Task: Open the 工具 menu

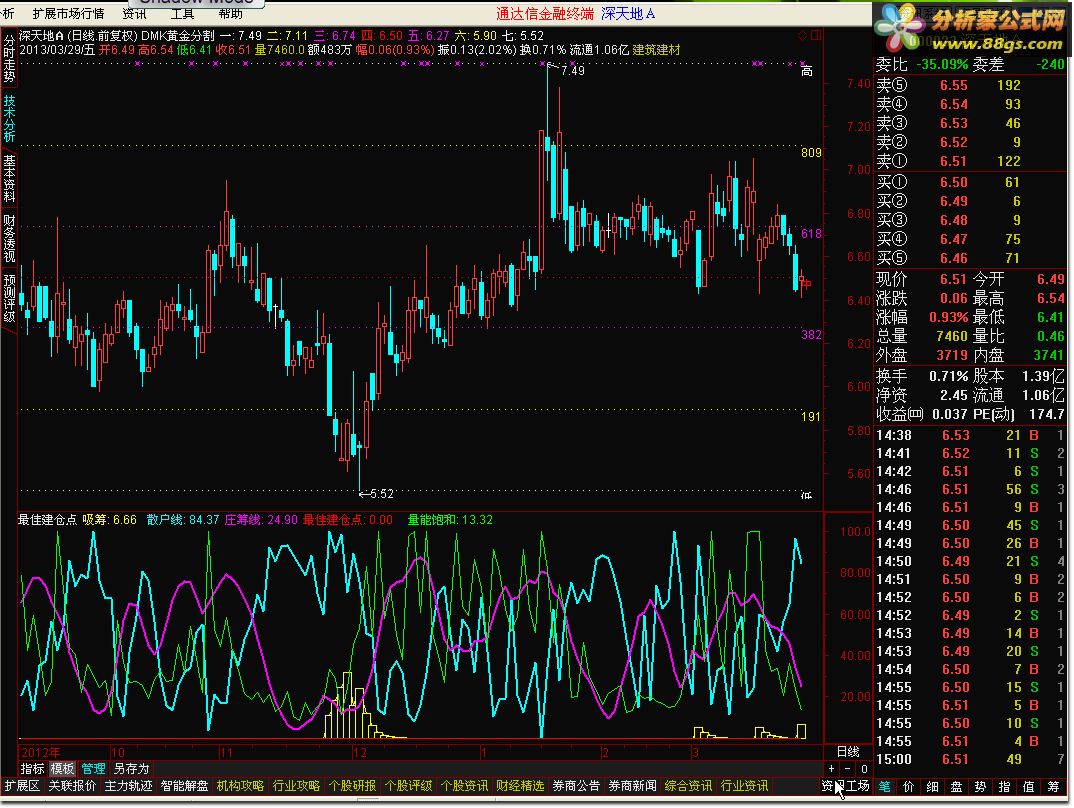Action: pyautogui.click(x=182, y=14)
